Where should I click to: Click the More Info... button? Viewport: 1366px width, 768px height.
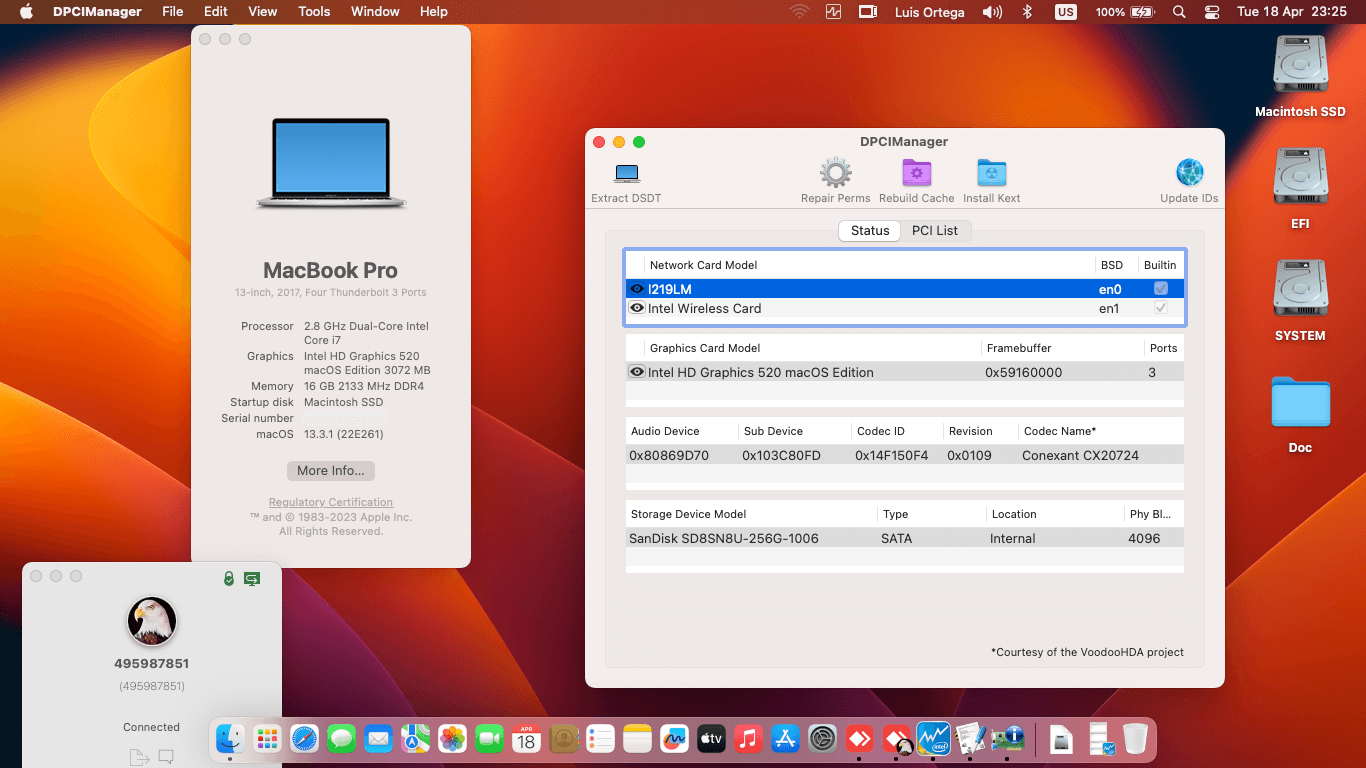click(x=331, y=470)
